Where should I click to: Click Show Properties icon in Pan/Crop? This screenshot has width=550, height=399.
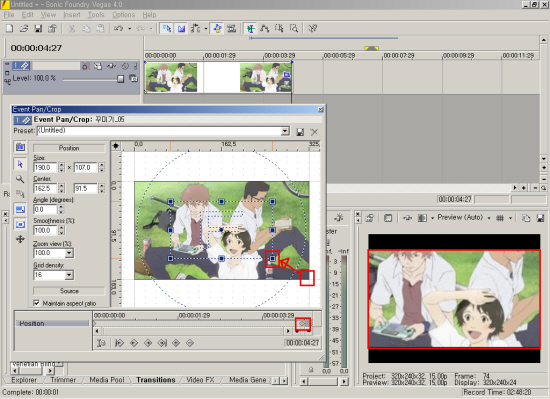click(x=20, y=147)
